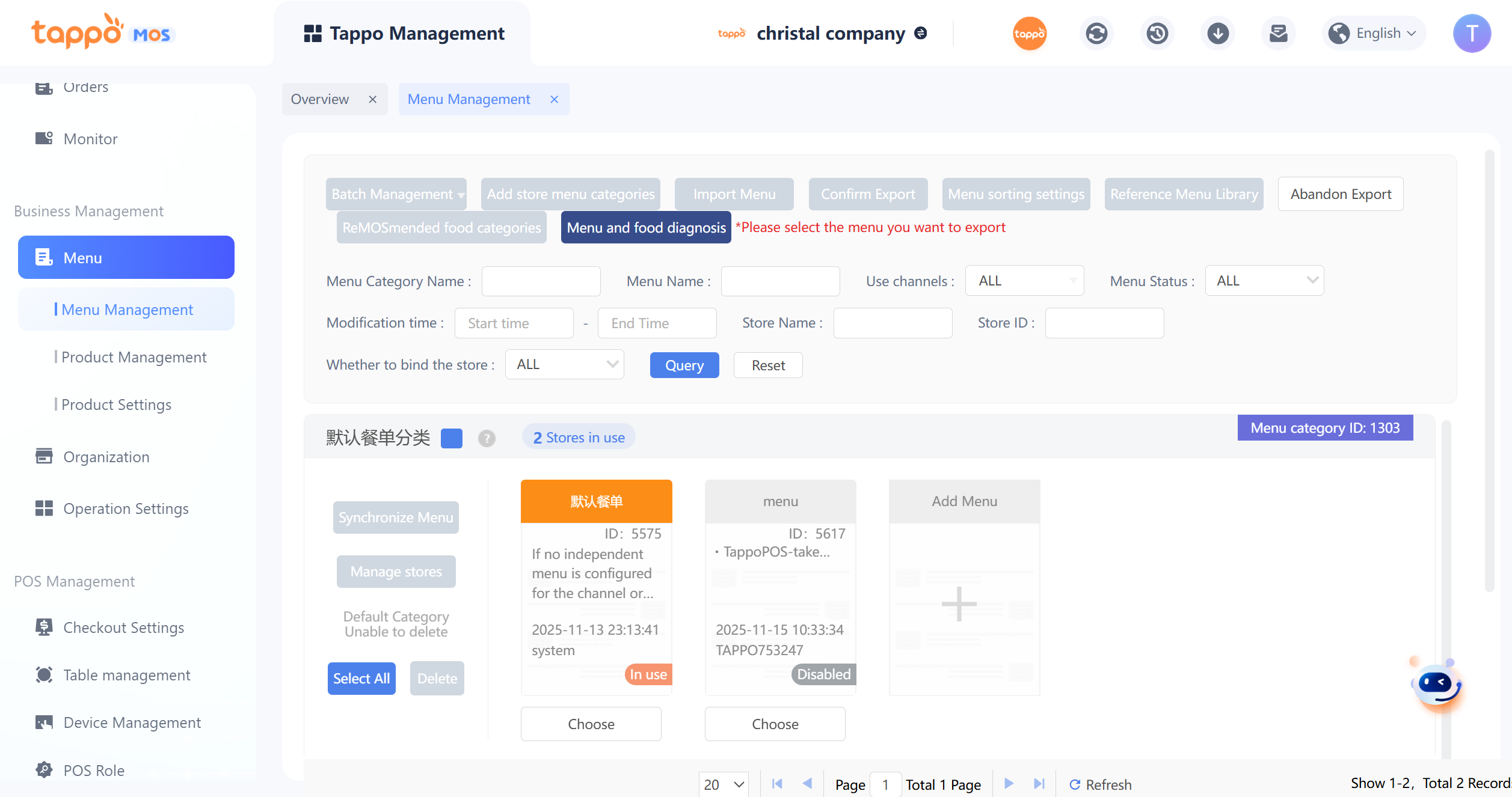The width and height of the screenshot is (1512, 797).
Task: Click the Menu Category Name input field
Action: (x=541, y=281)
